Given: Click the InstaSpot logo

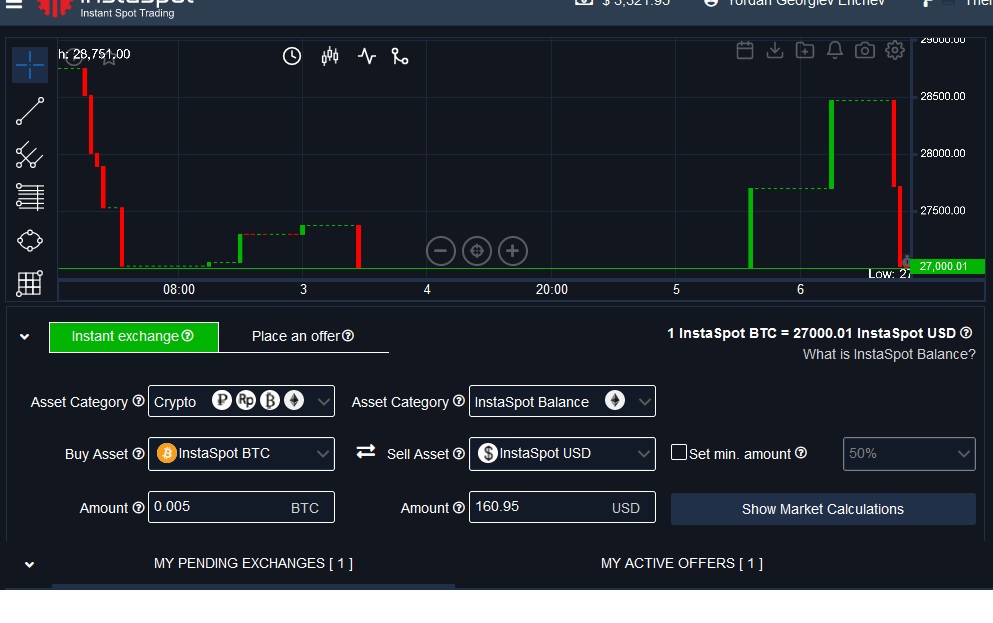Looking at the screenshot, I should tap(114, 8).
